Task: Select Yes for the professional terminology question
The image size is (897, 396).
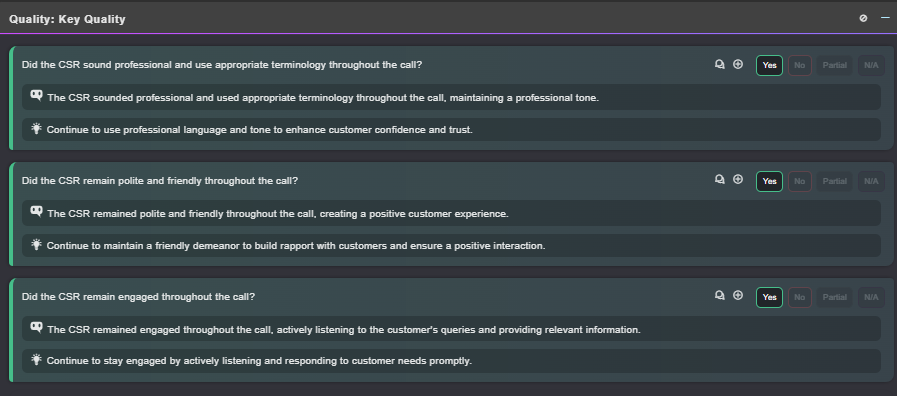Action: click(x=769, y=65)
